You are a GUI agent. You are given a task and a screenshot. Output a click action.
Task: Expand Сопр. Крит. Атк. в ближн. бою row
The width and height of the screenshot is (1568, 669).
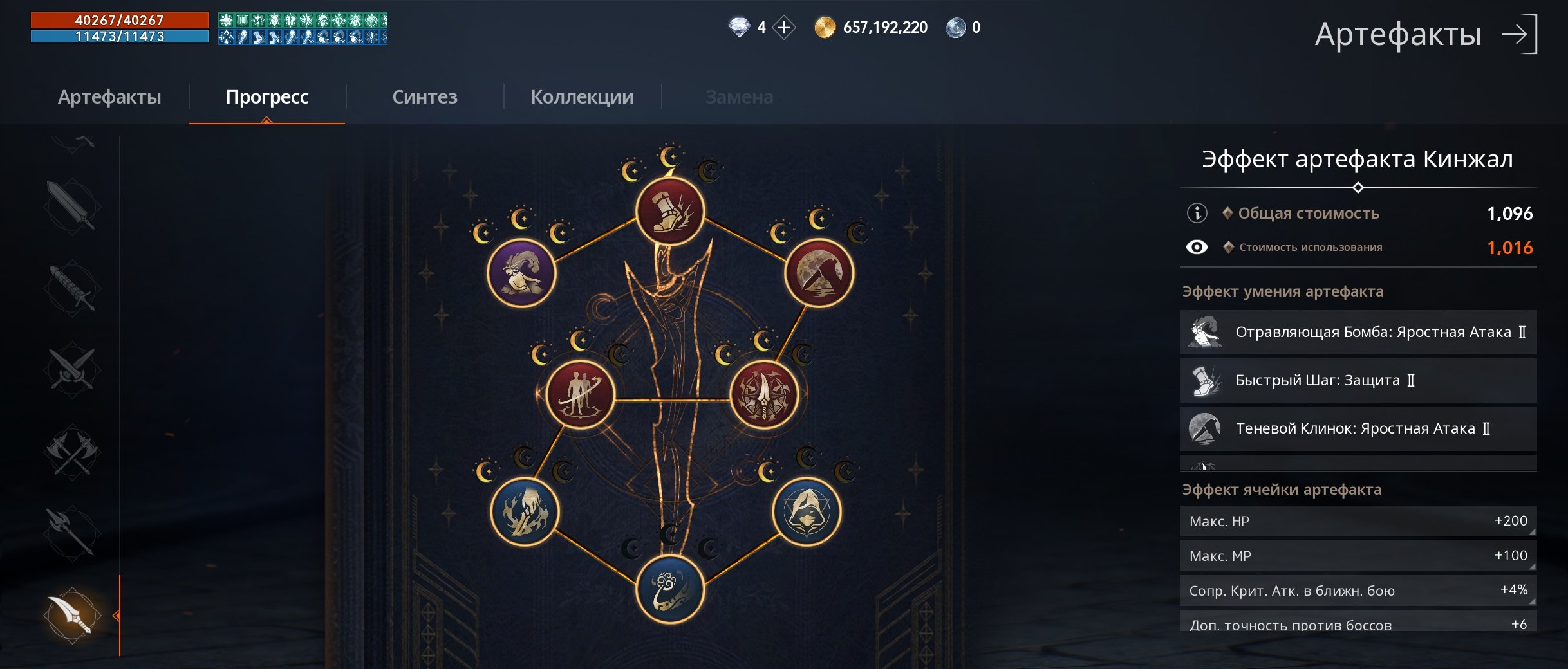click(1358, 591)
